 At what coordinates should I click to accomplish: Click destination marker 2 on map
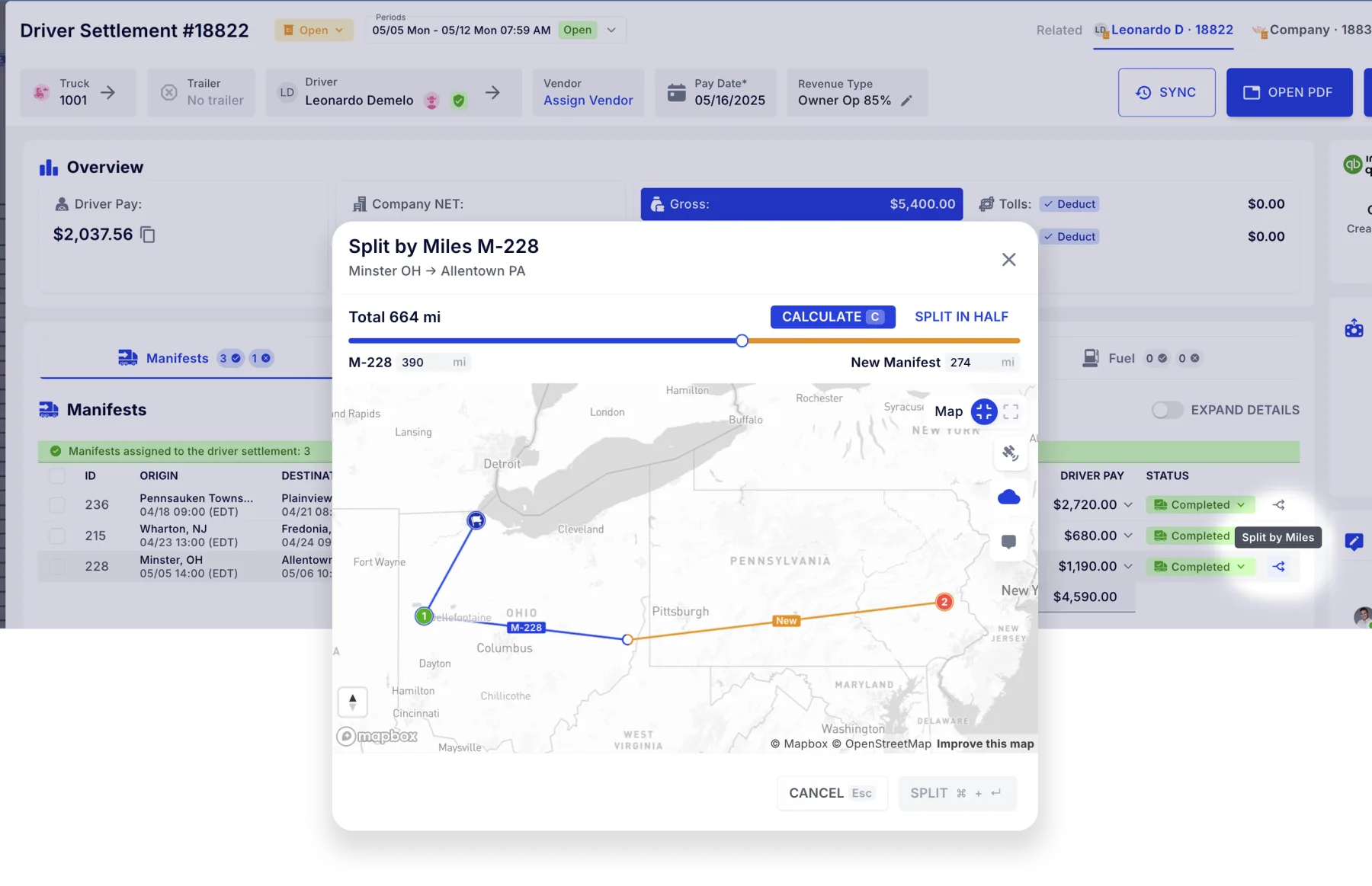(944, 602)
